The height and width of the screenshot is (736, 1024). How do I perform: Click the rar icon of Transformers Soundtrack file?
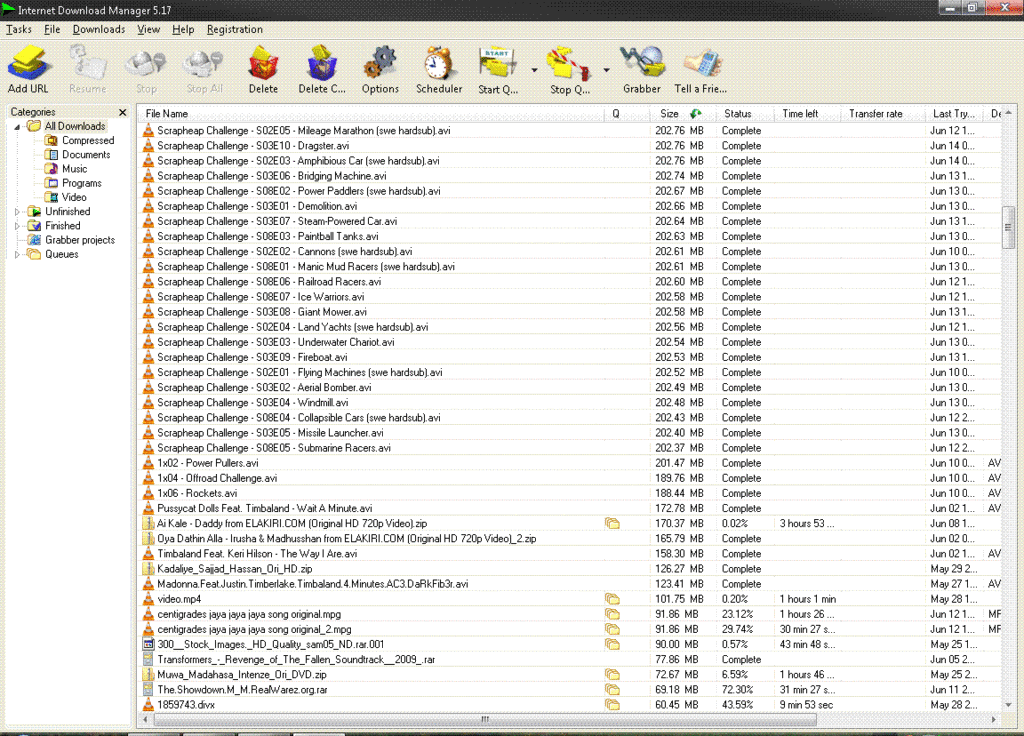click(x=148, y=660)
